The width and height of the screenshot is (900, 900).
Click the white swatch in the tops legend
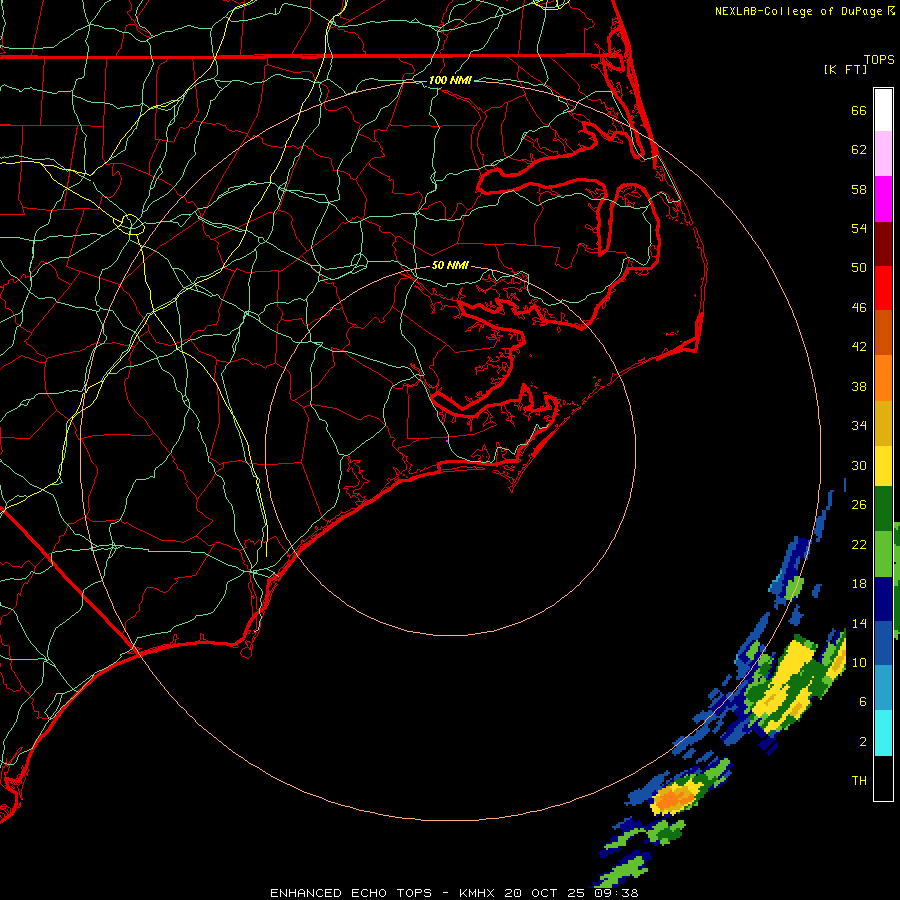click(x=883, y=110)
